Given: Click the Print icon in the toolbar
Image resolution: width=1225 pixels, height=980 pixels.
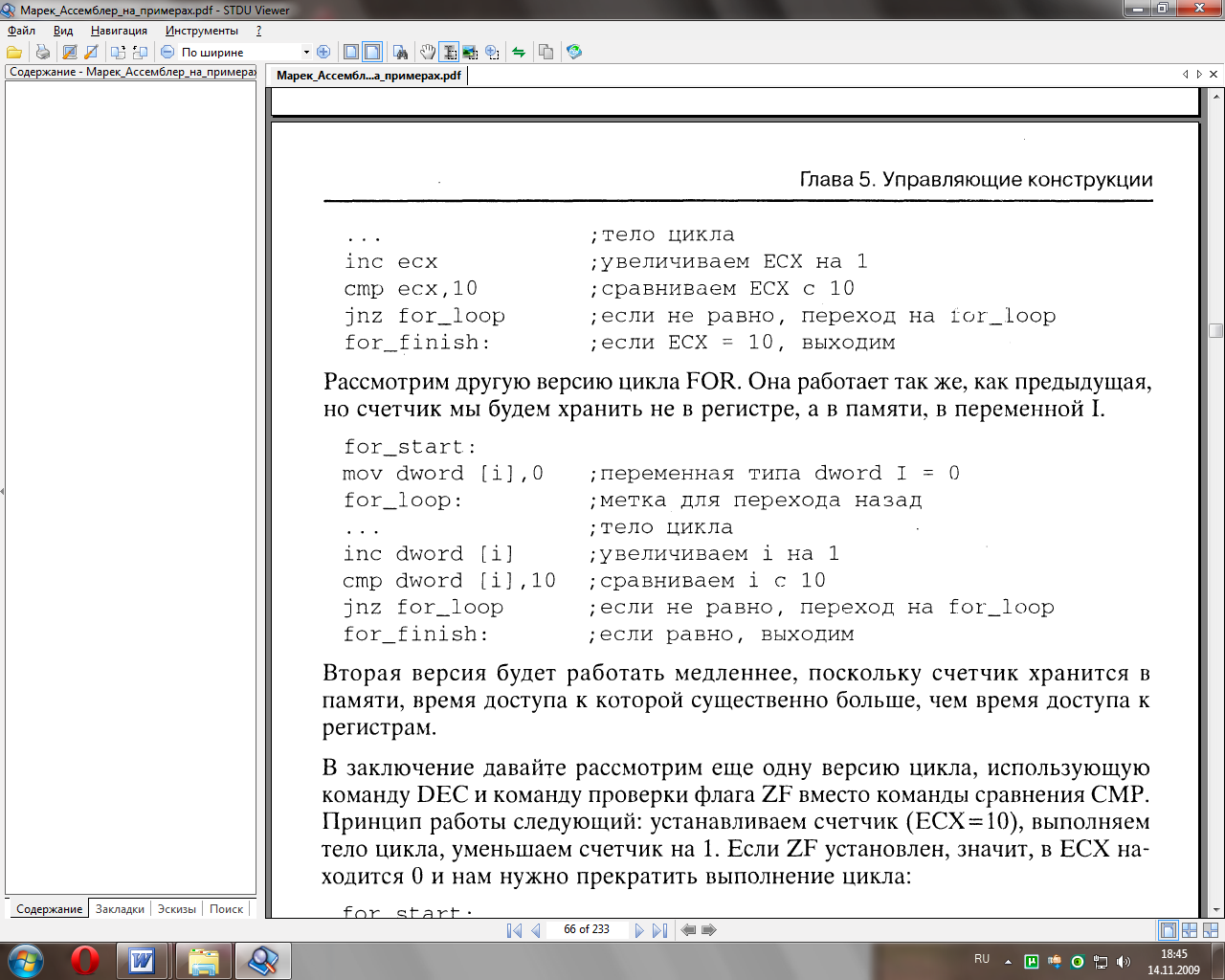Looking at the screenshot, I should [x=42, y=52].
